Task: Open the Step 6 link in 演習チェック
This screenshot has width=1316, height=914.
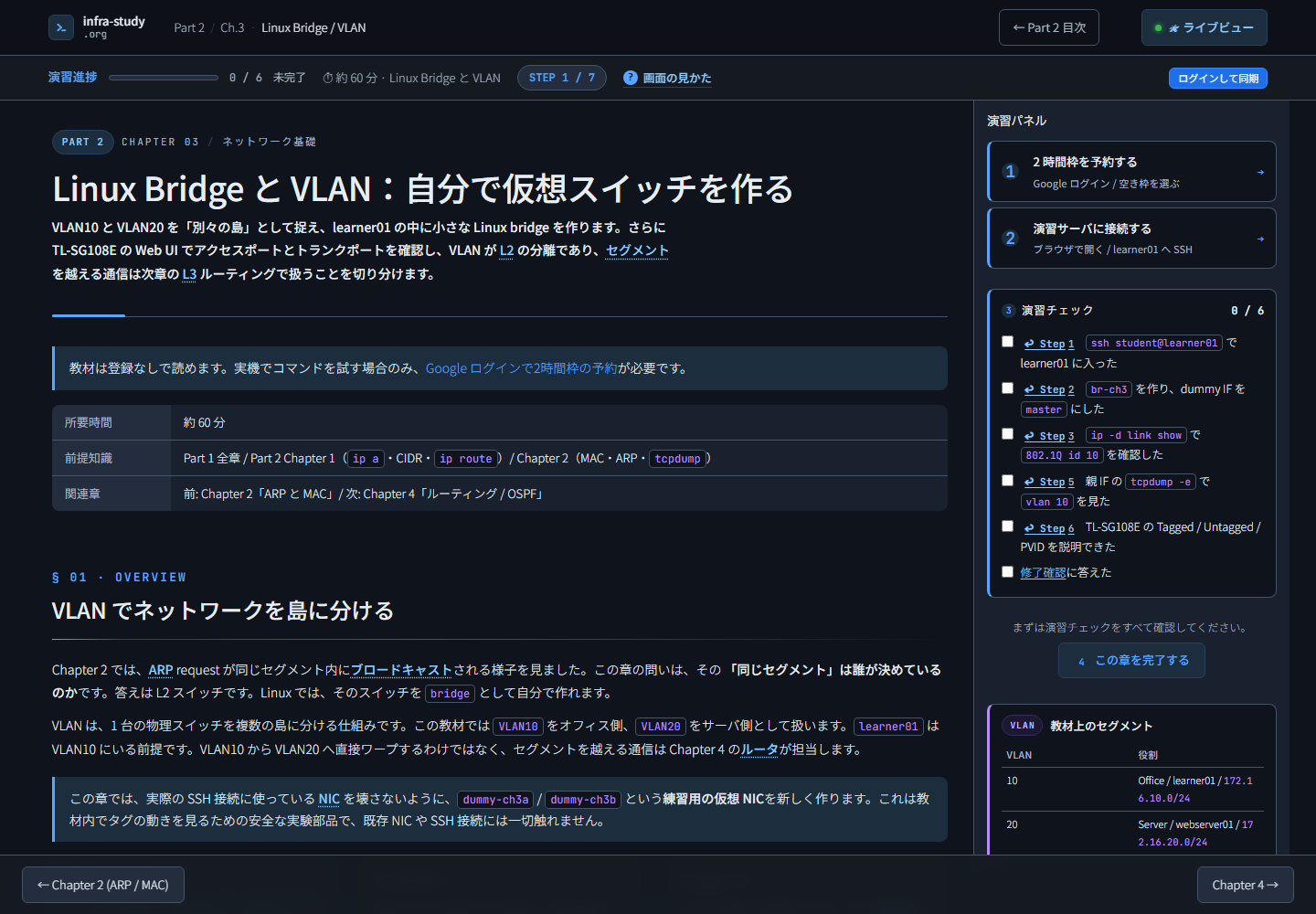Action: (1049, 528)
